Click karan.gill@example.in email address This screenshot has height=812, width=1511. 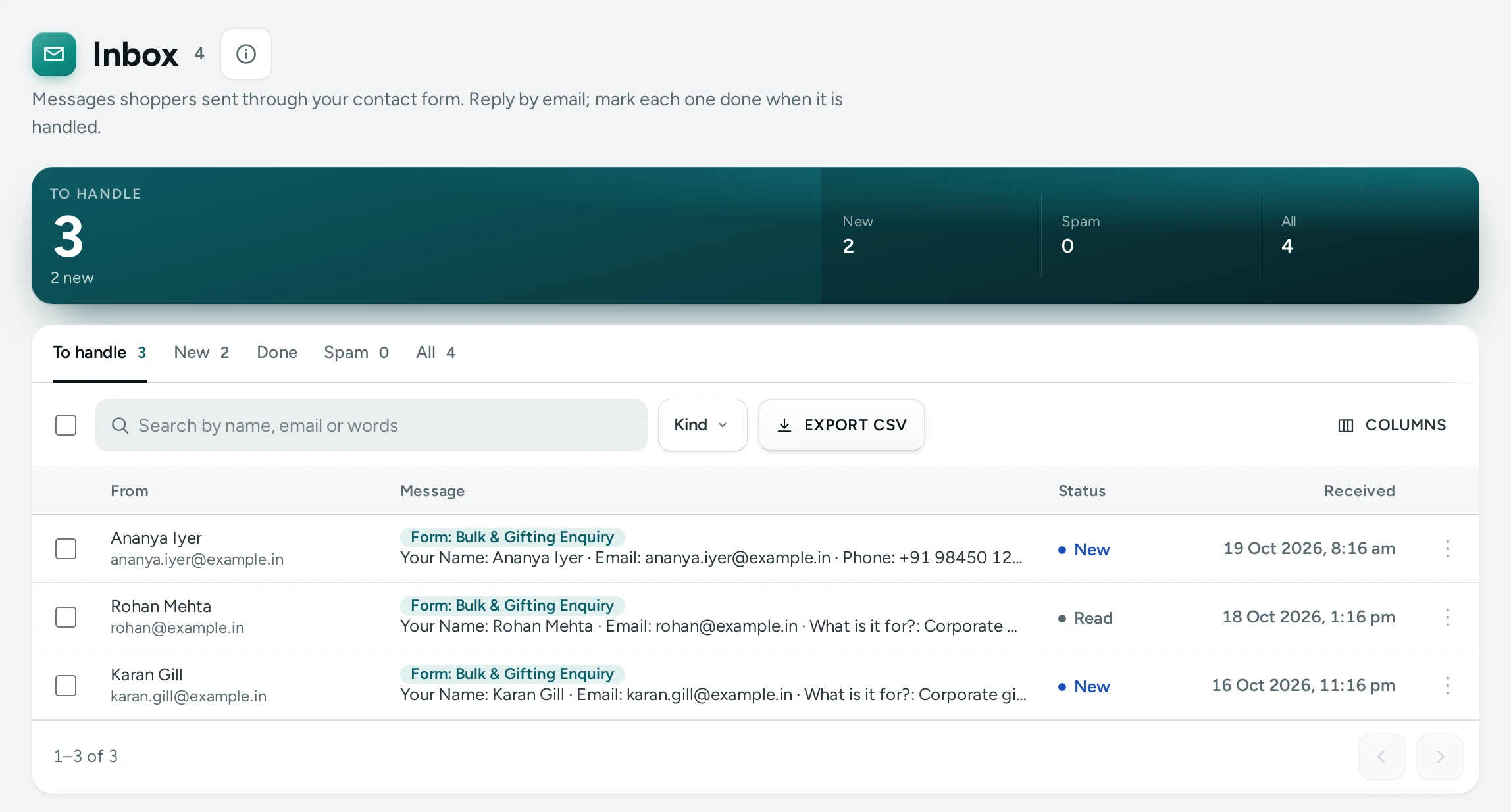pyautogui.click(x=188, y=696)
